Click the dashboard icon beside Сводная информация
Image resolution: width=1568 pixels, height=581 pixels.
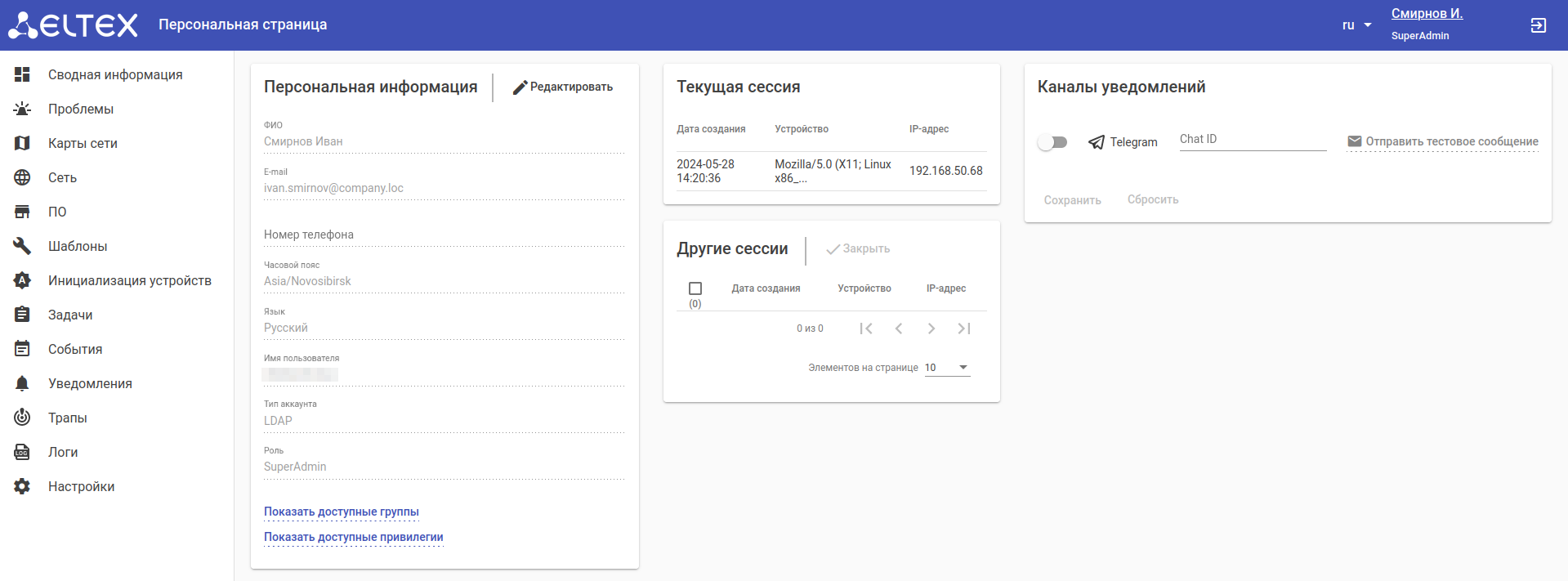[x=22, y=74]
